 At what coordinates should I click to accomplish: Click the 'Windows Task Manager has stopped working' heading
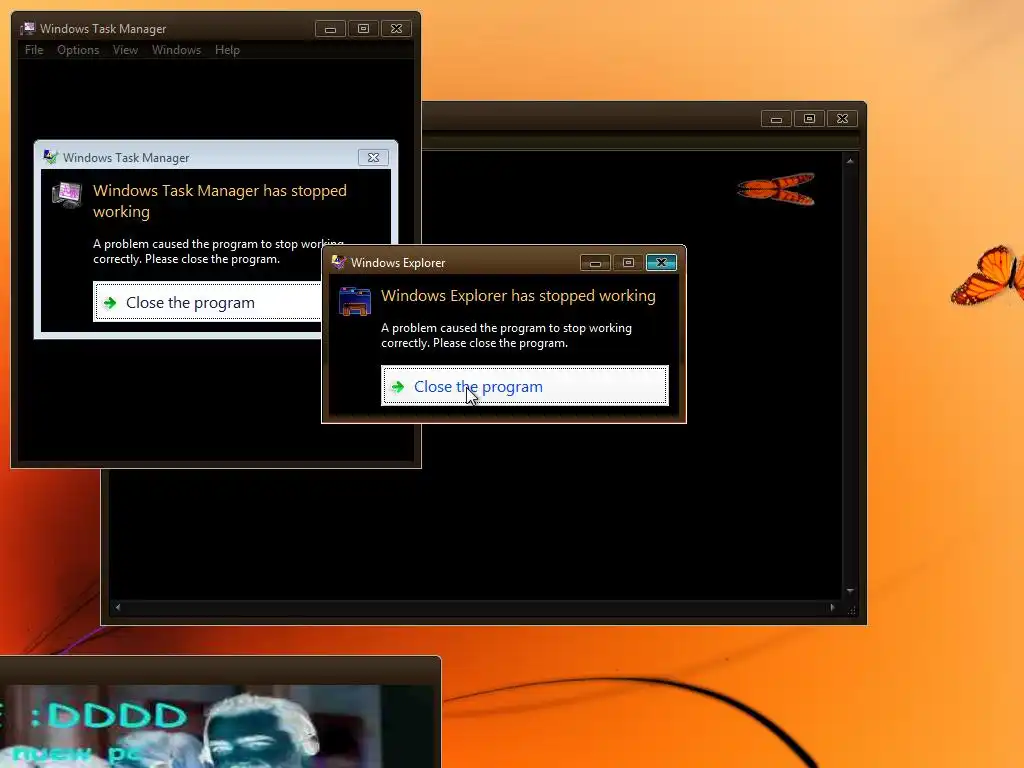click(x=219, y=201)
